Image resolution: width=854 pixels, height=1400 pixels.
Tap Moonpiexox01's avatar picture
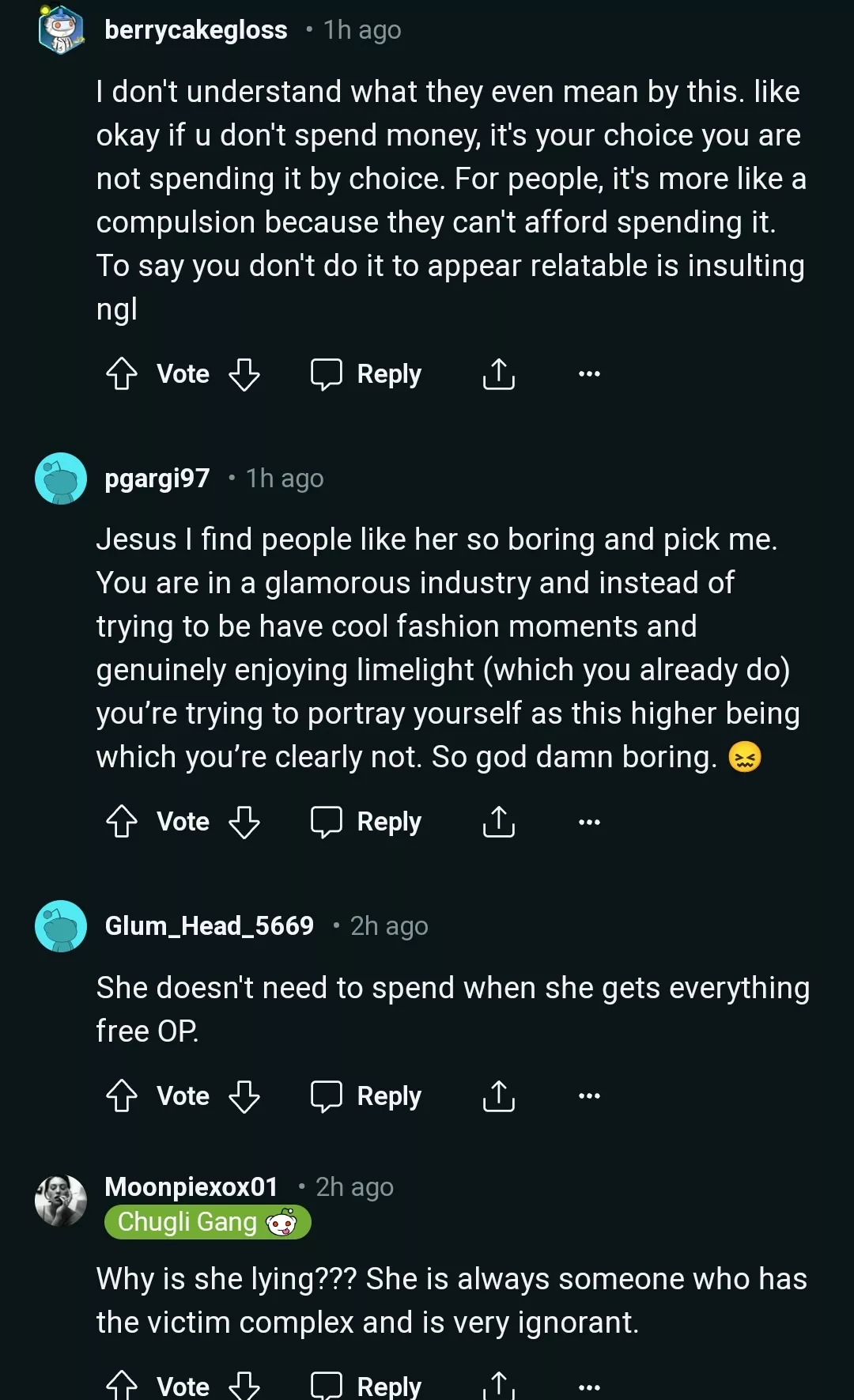61,1201
